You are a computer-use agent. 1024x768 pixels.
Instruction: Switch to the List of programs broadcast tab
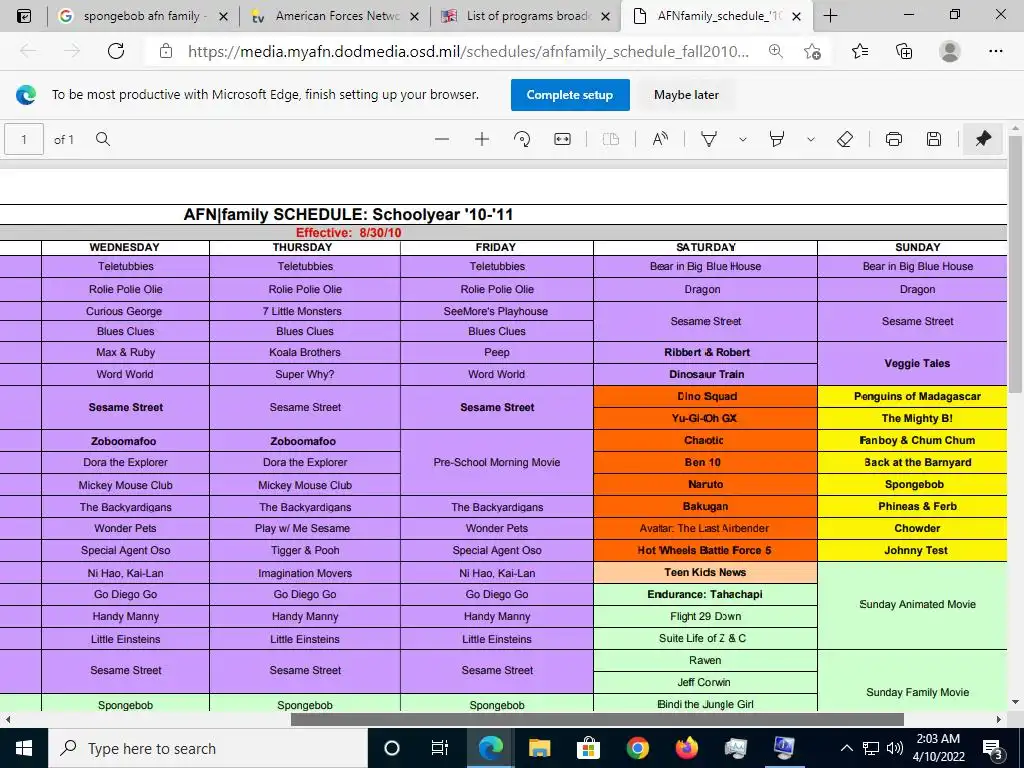528,16
